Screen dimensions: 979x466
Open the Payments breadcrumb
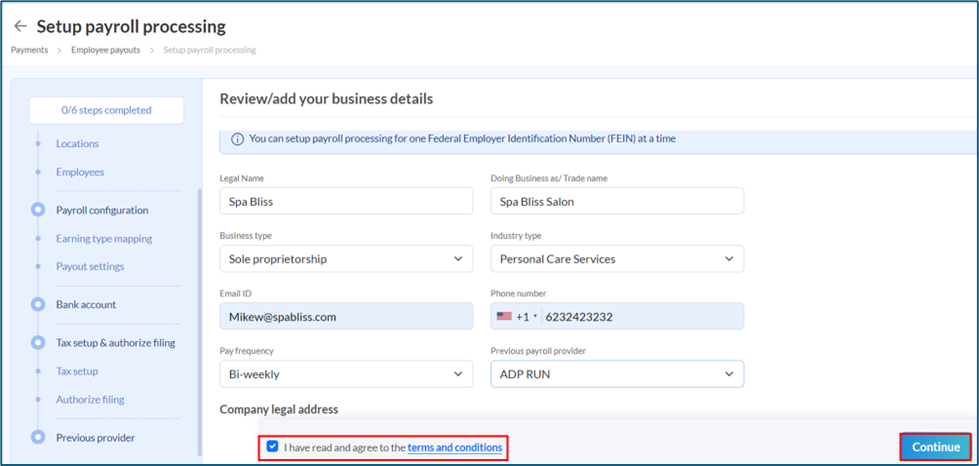pos(29,50)
